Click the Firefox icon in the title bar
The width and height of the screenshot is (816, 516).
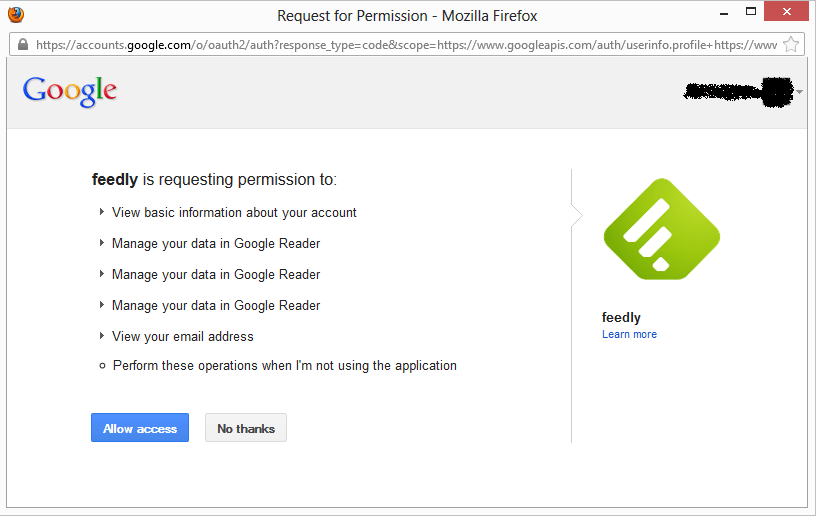16,15
